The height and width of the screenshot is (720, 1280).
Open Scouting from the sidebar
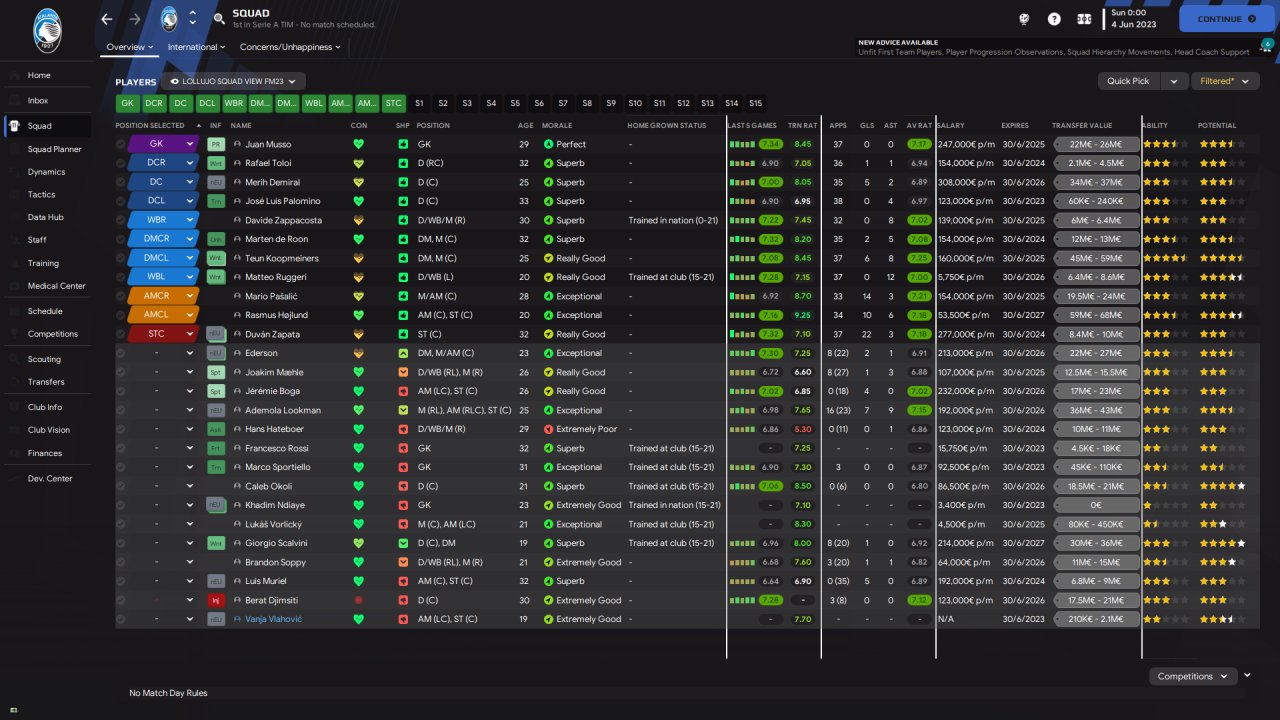click(x=44, y=359)
